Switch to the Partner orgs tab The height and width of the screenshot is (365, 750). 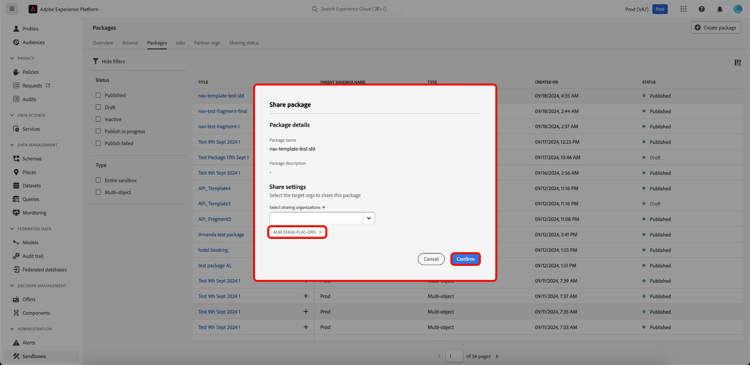pos(207,43)
